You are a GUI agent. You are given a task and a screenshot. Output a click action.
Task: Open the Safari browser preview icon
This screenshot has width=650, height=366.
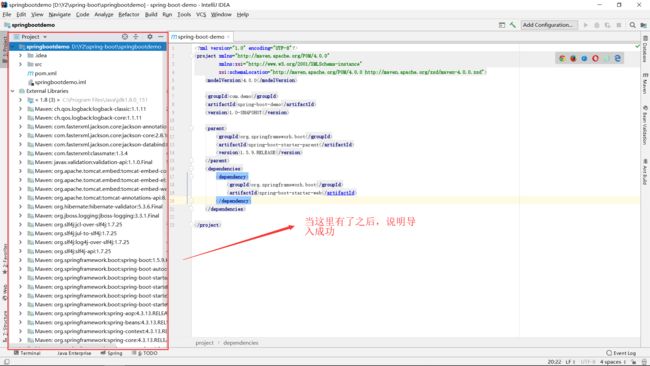point(585,58)
